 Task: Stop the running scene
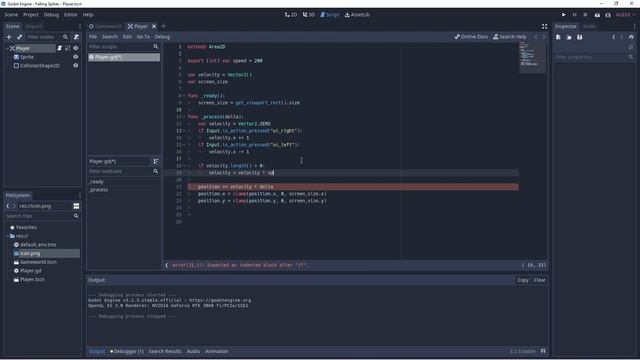pyautogui.click(x=585, y=15)
